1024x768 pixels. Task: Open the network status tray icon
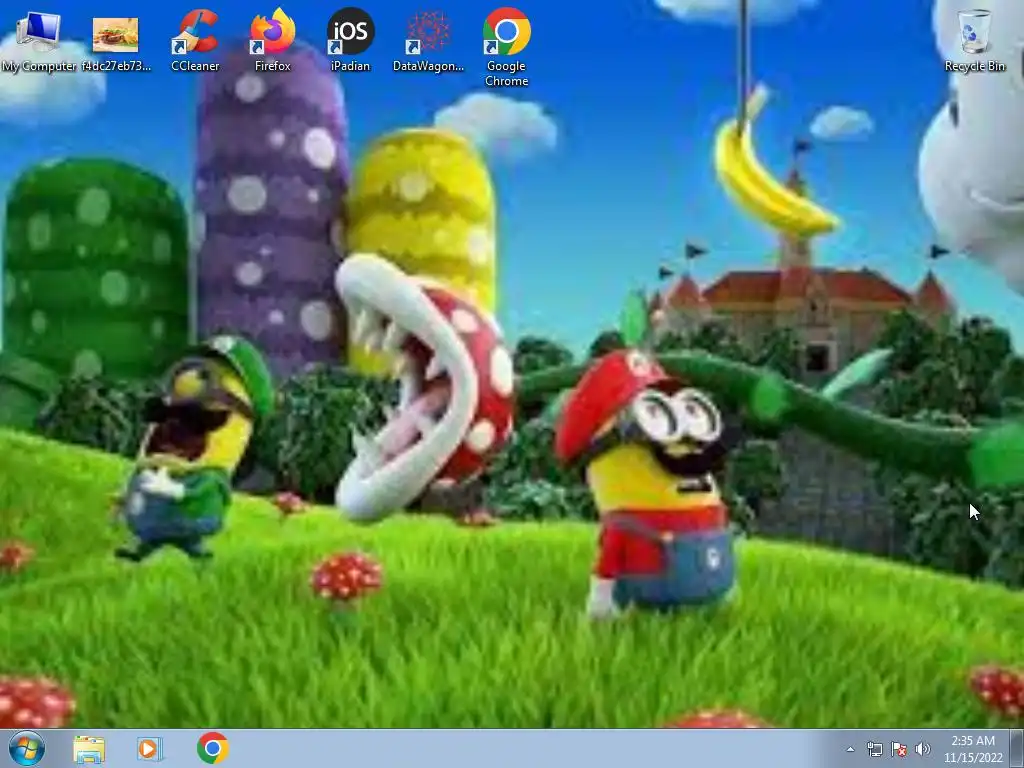pos(874,749)
